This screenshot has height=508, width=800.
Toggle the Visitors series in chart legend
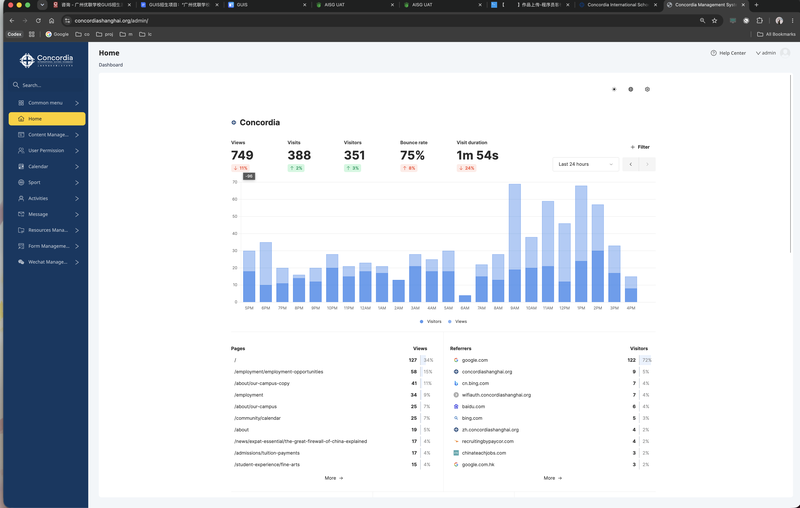click(431, 321)
